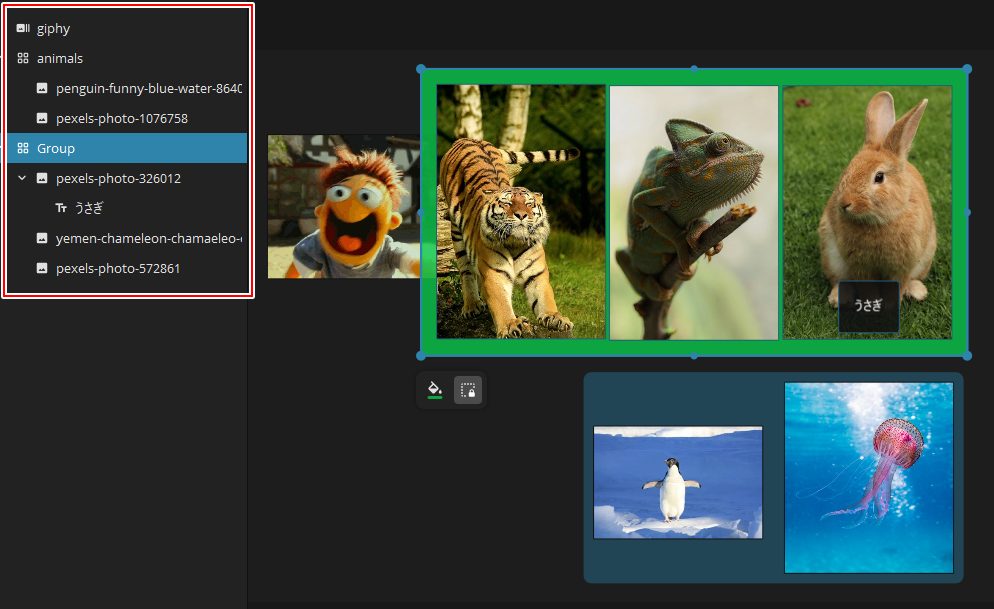Select the pexels-photo-572861 layer name
Screen dimensions: 994x609
[x=118, y=268]
